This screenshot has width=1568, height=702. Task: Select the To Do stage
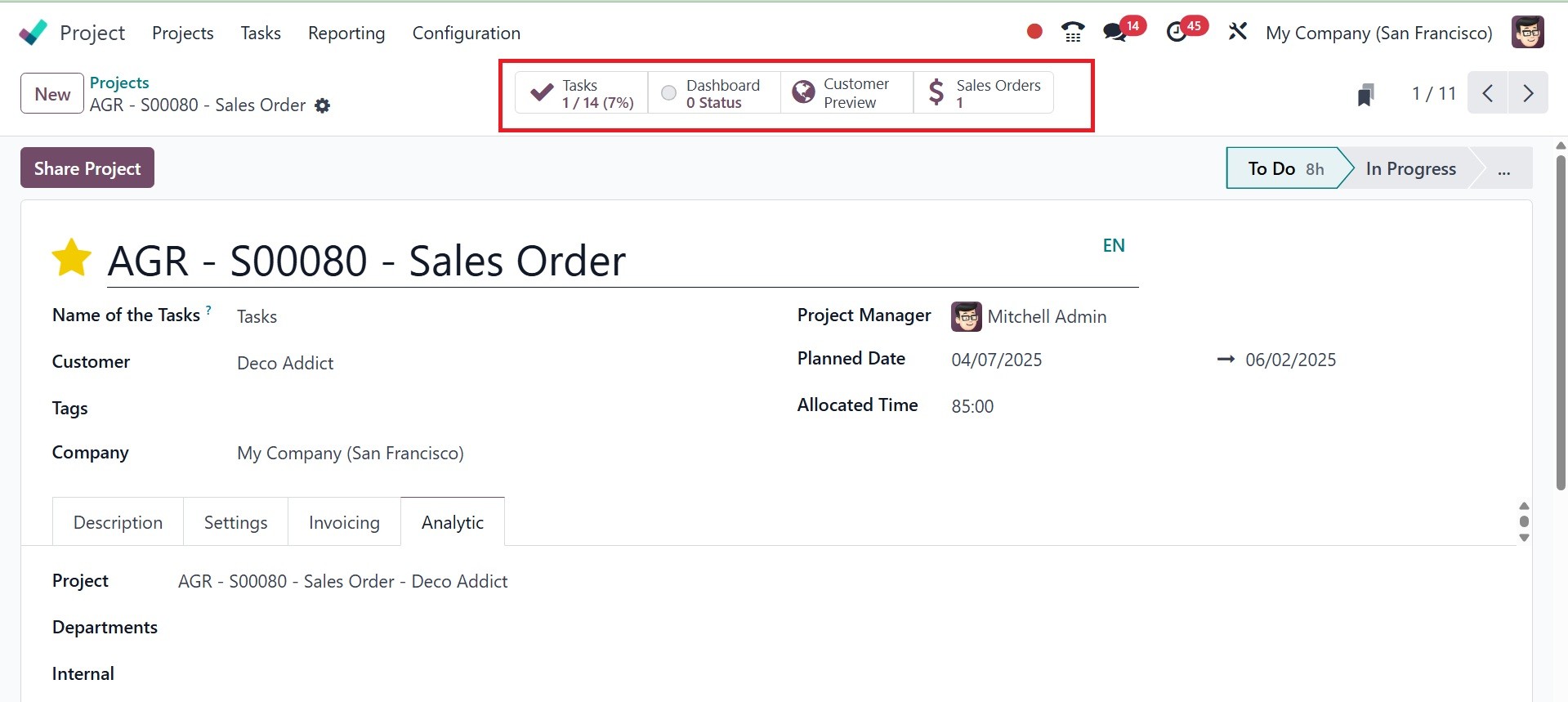(1285, 168)
